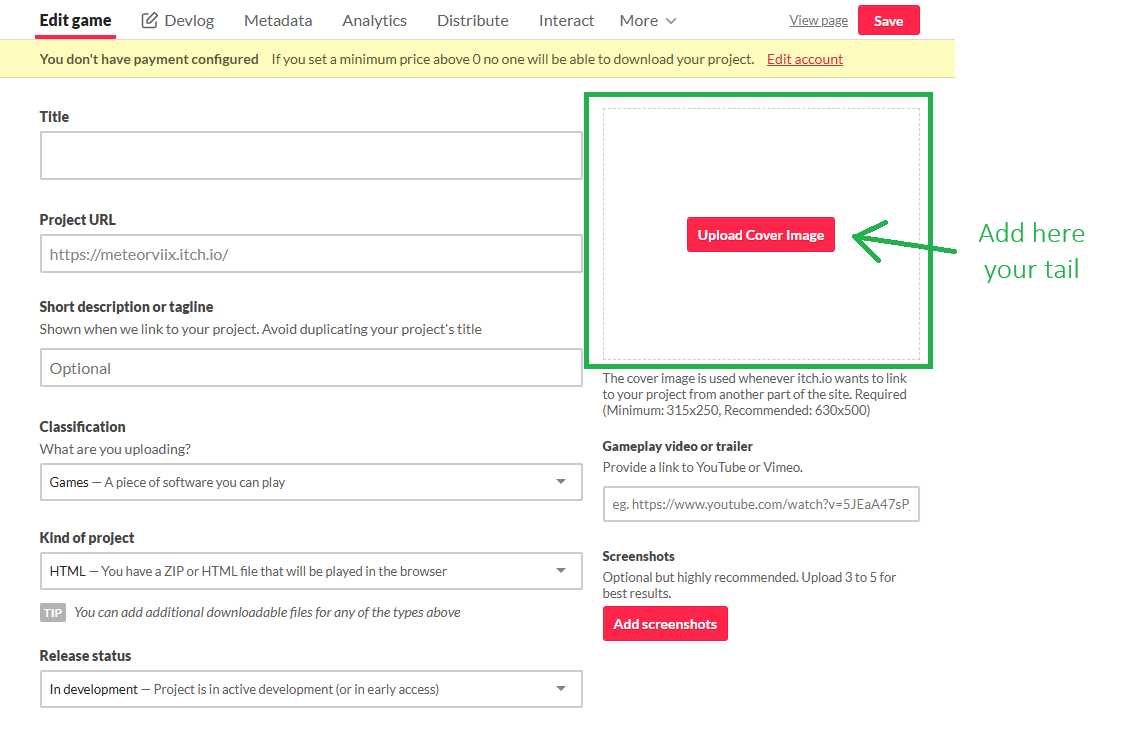This screenshot has width=1125, height=737.
Task: Focus the Title text field
Action: (x=311, y=155)
